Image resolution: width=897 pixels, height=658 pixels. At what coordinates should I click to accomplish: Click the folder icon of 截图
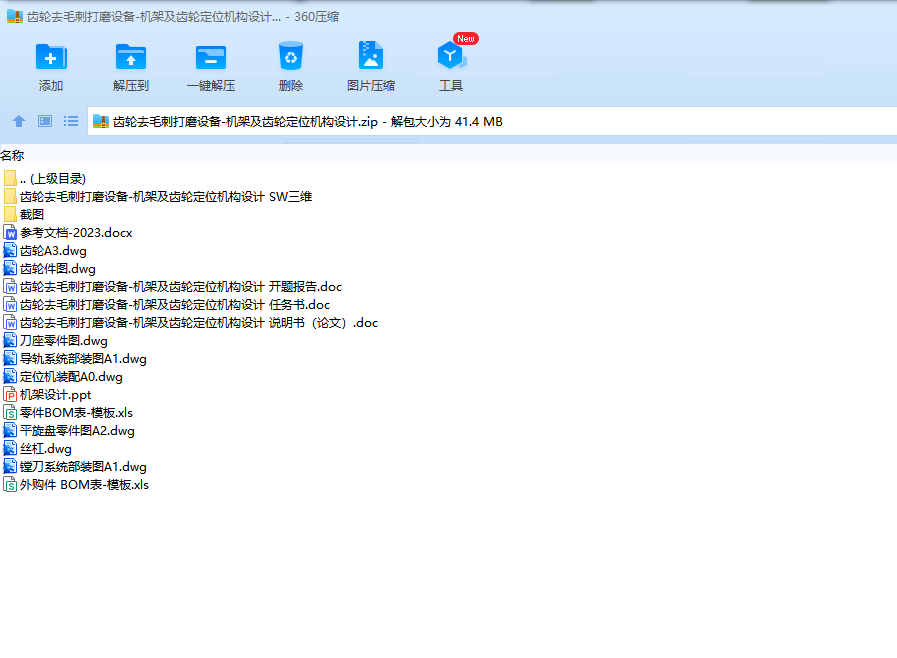point(10,215)
